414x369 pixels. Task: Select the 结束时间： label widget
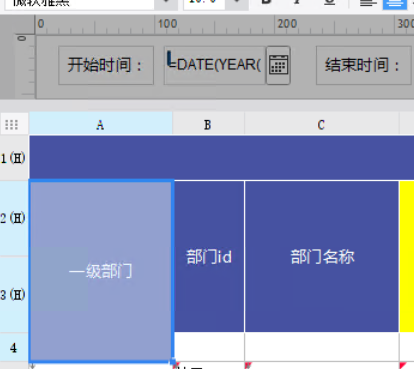pos(364,65)
